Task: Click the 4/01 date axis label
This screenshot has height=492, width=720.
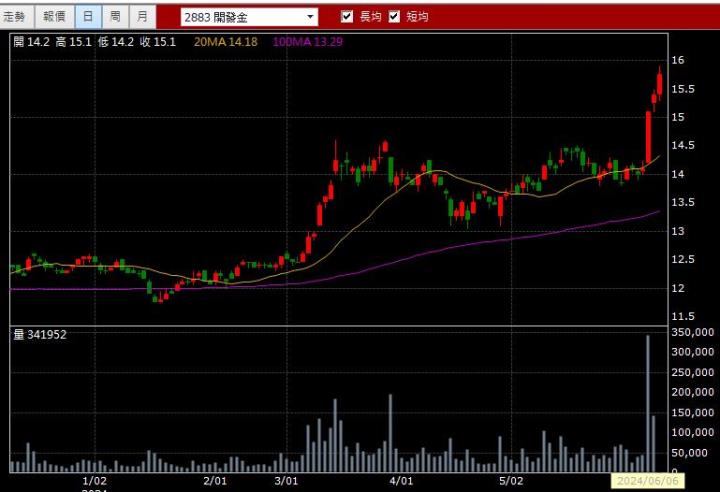Action: (401, 481)
